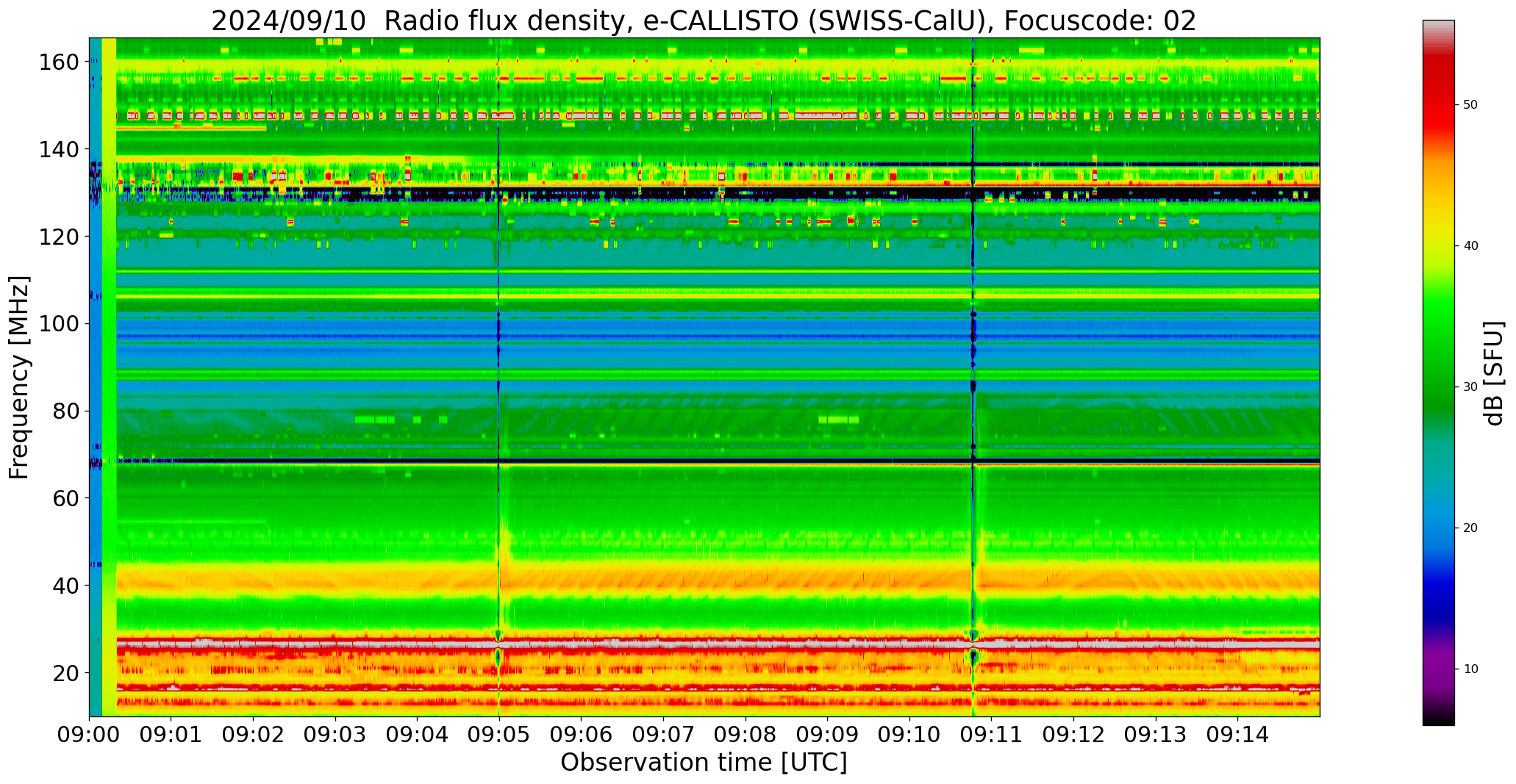Click the 40 frequency tick label

click(x=65, y=586)
